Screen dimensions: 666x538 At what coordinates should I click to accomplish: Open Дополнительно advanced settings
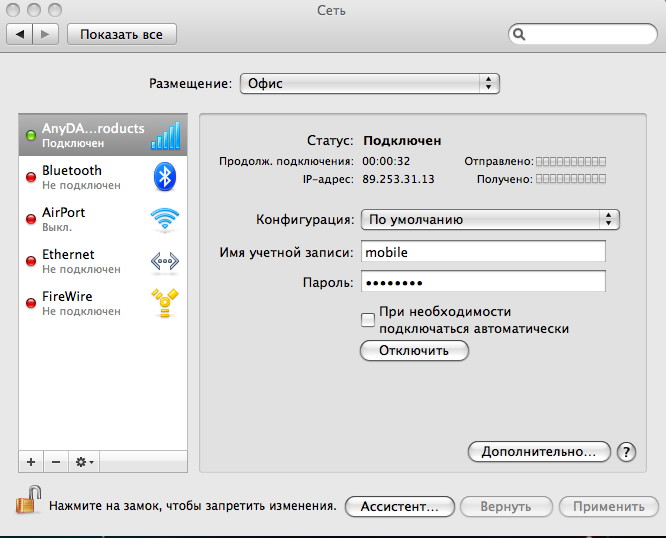point(538,452)
